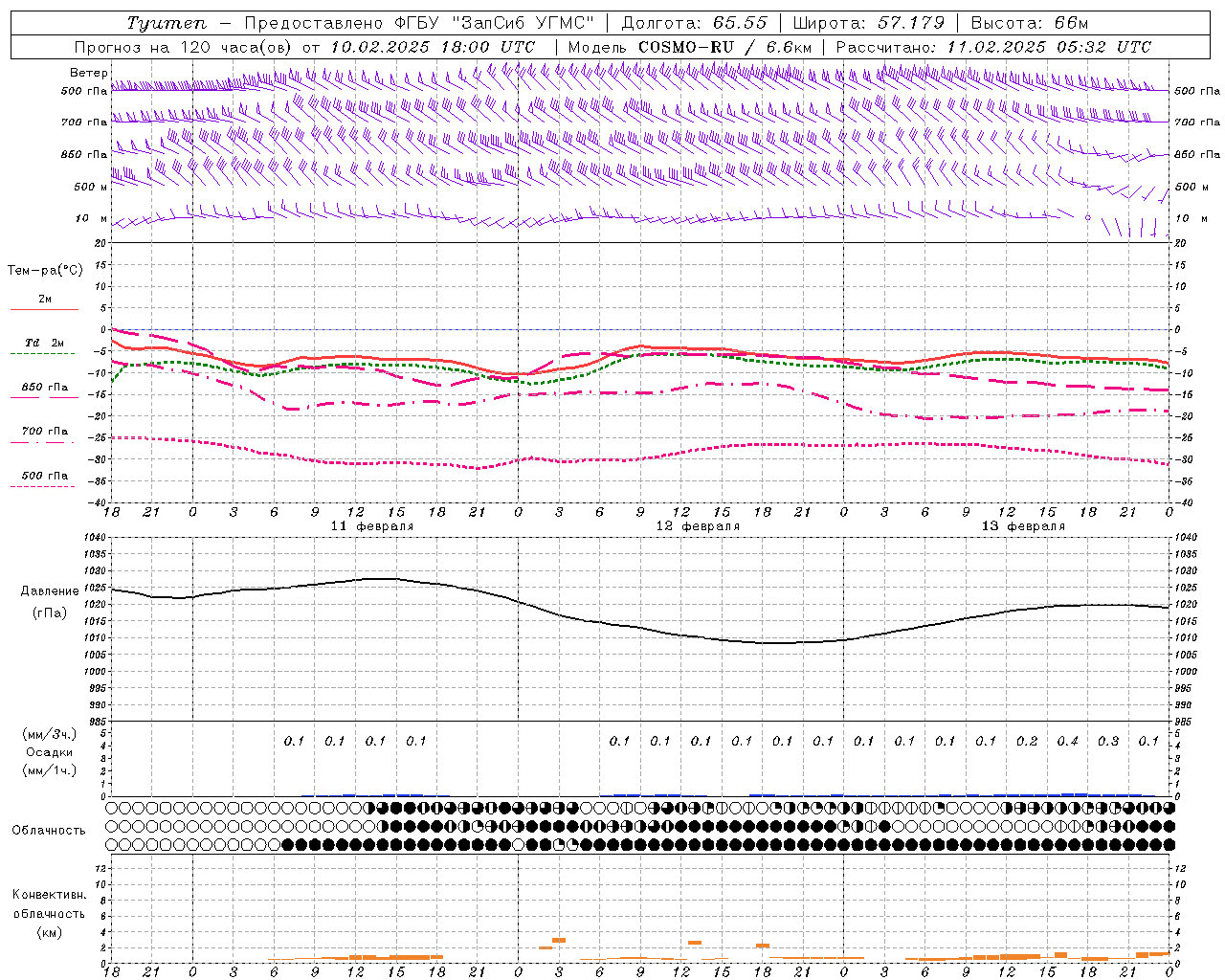Click the forecast start time 10.02.2025 18:00 UTC

pyautogui.click(x=433, y=47)
